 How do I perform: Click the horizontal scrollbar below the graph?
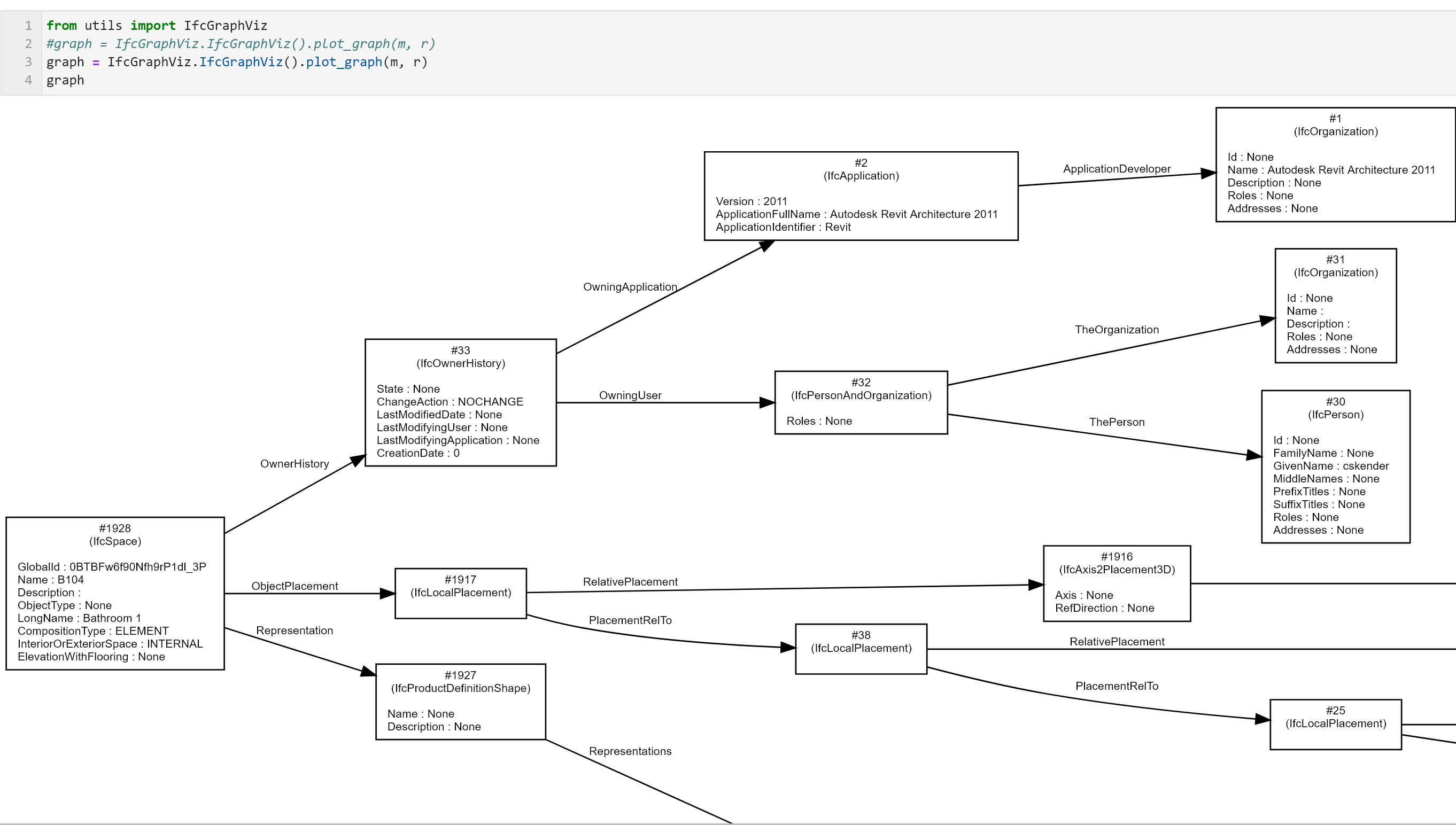click(x=727, y=823)
